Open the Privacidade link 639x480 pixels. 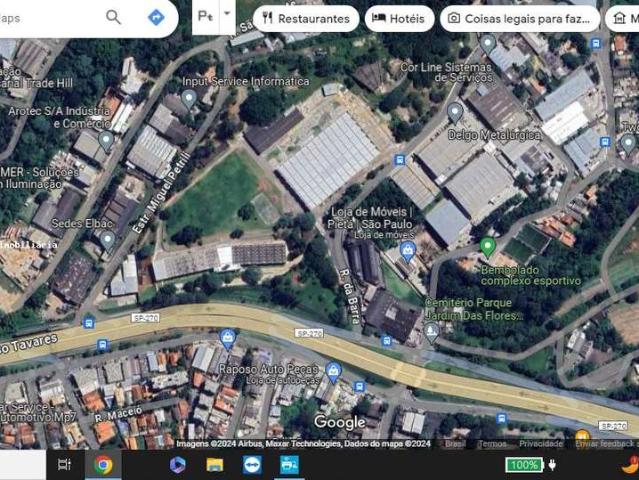(x=541, y=444)
